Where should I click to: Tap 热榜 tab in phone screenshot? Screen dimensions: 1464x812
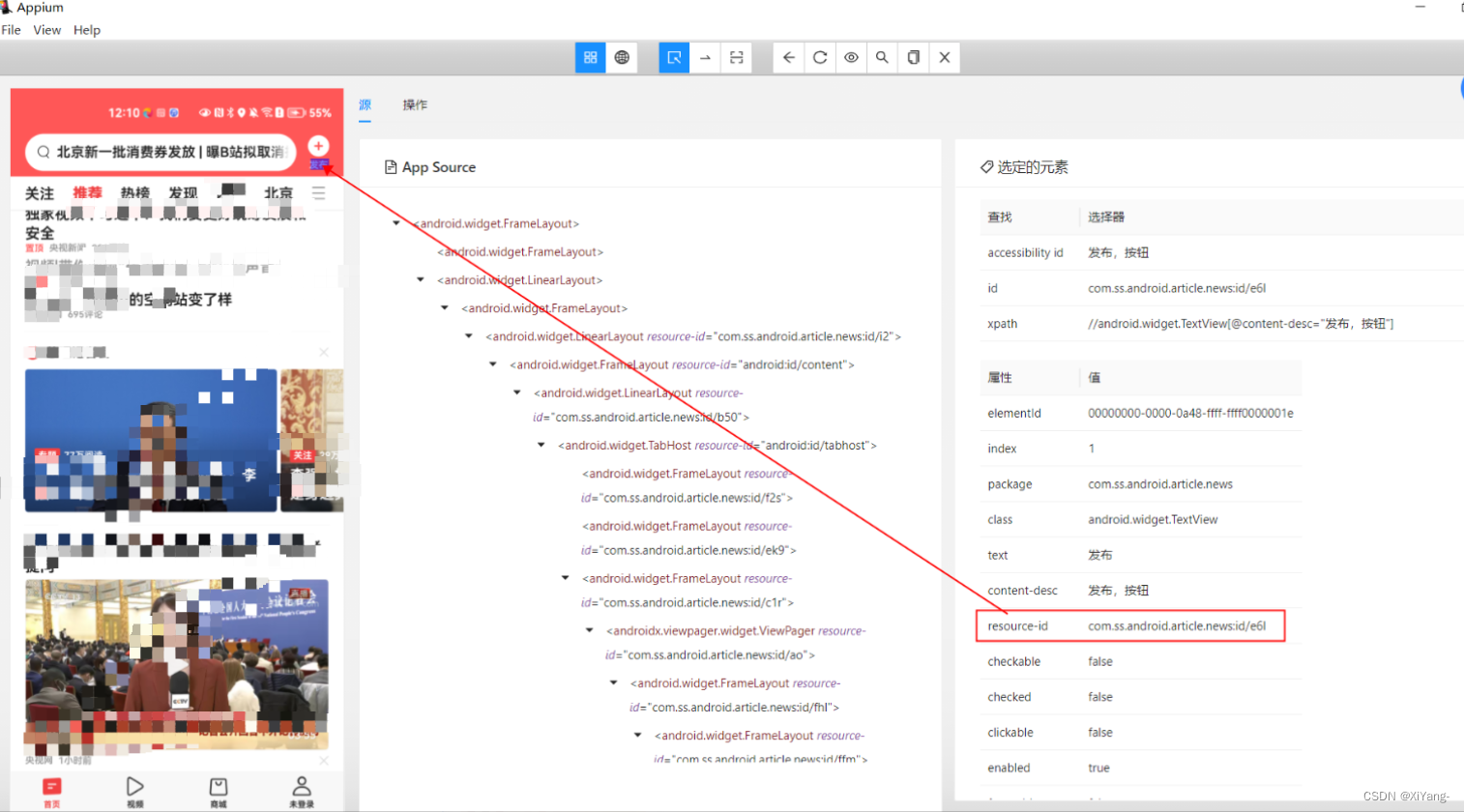coord(135,193)
